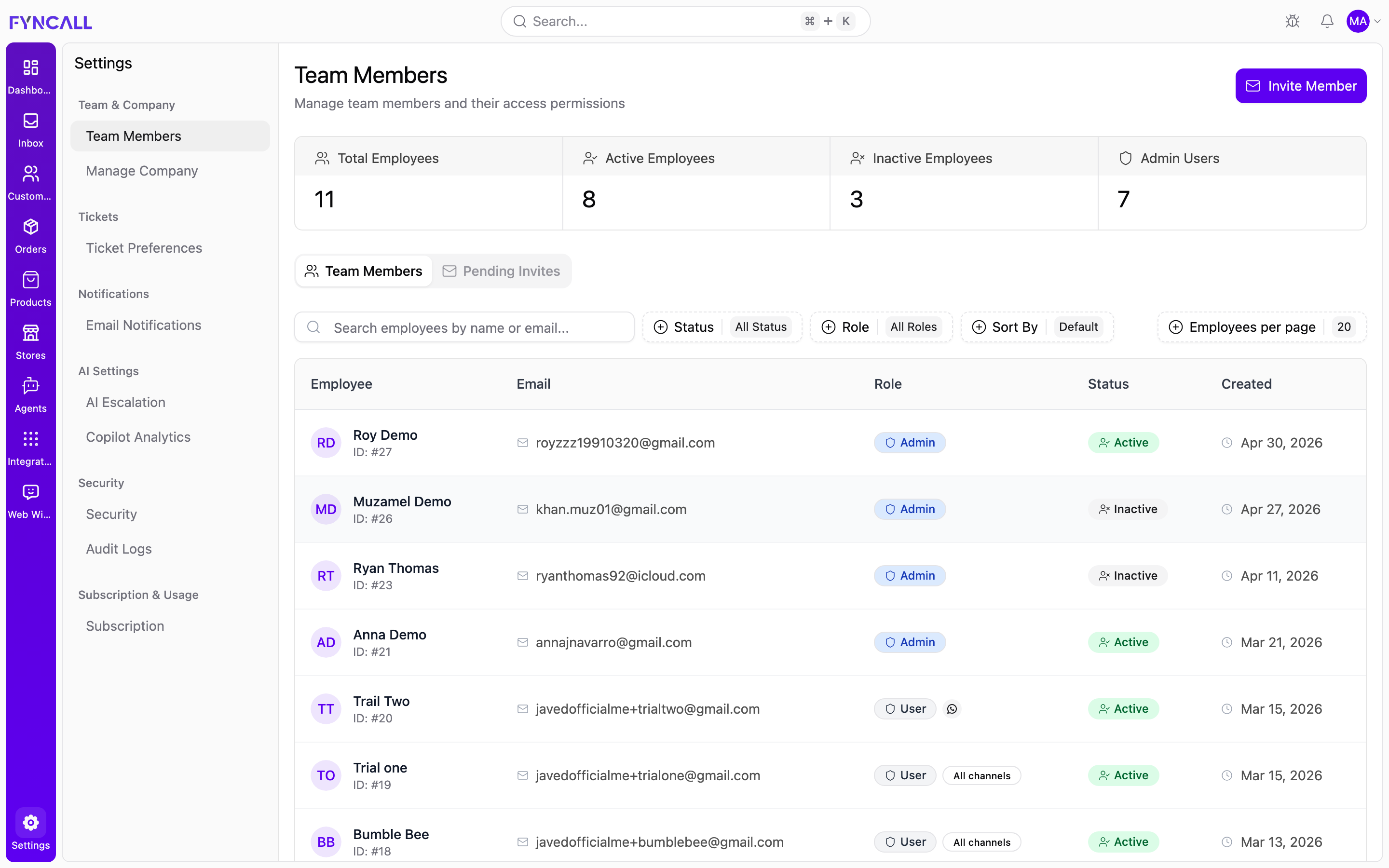Switch to the Pending Invites tab

[x=501, y=271]
